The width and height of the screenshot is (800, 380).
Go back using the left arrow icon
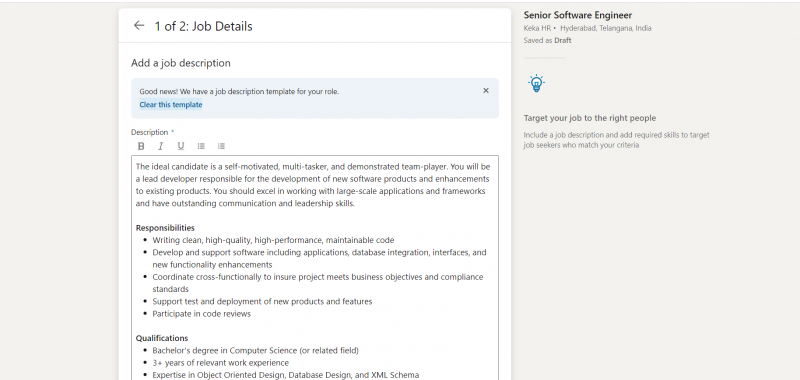coord(139,26)
